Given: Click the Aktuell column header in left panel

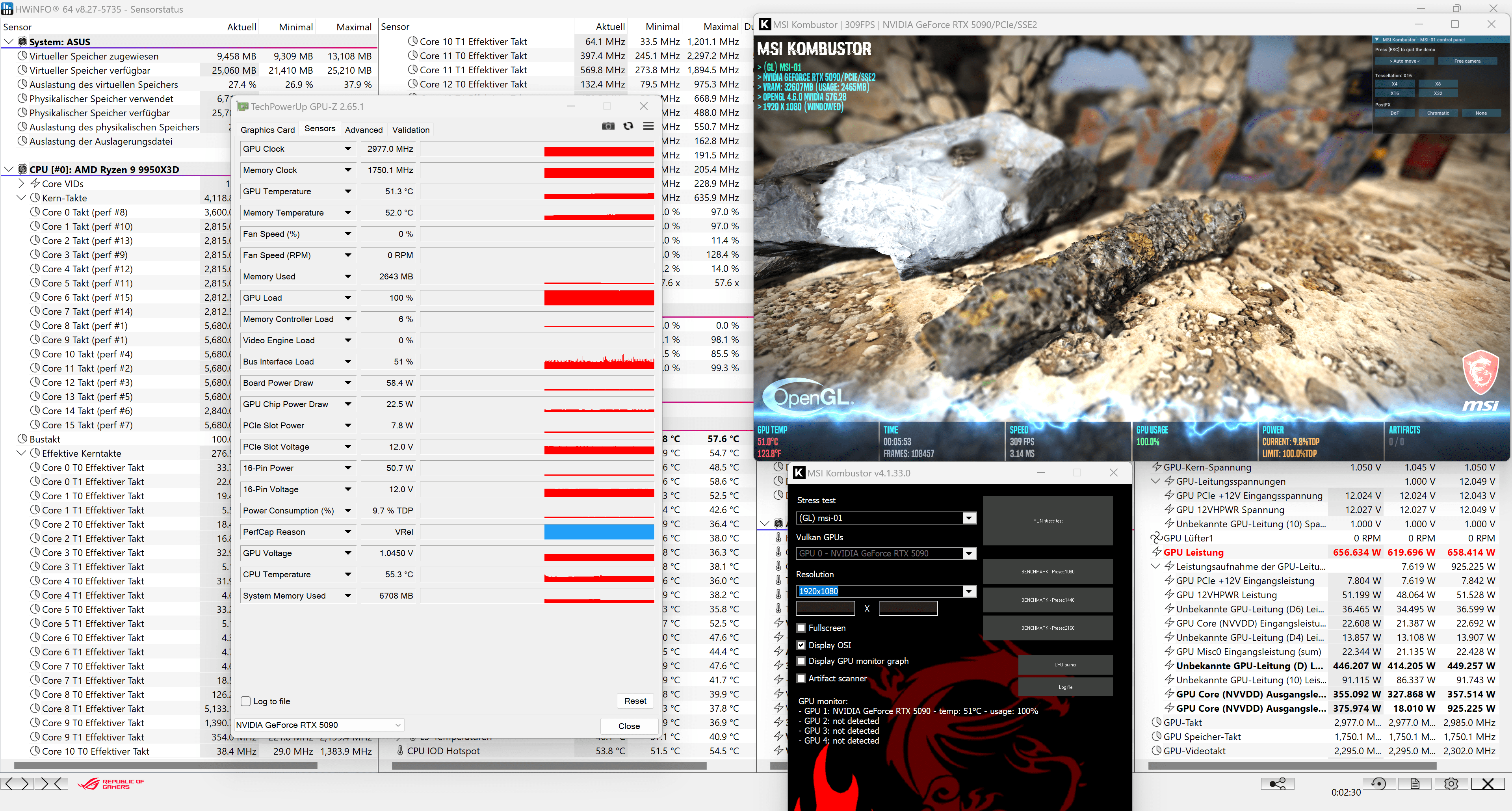Looking at the screenshot, I should tap(241, 27).
